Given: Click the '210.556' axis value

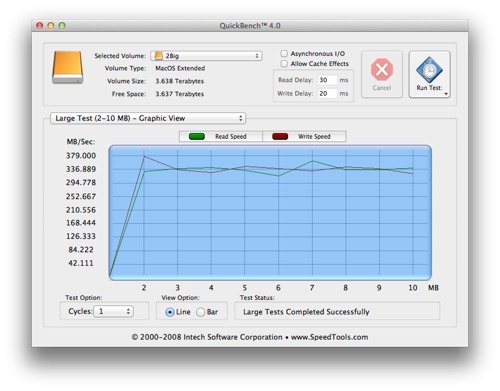Looking at the screenshot, I should click(81, 210).
